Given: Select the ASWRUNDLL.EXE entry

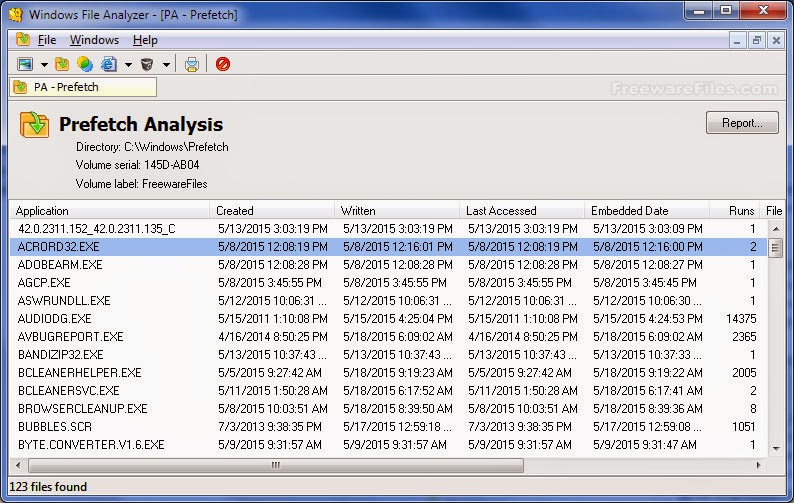Looking at the screenshot, I should click(64, 301).
